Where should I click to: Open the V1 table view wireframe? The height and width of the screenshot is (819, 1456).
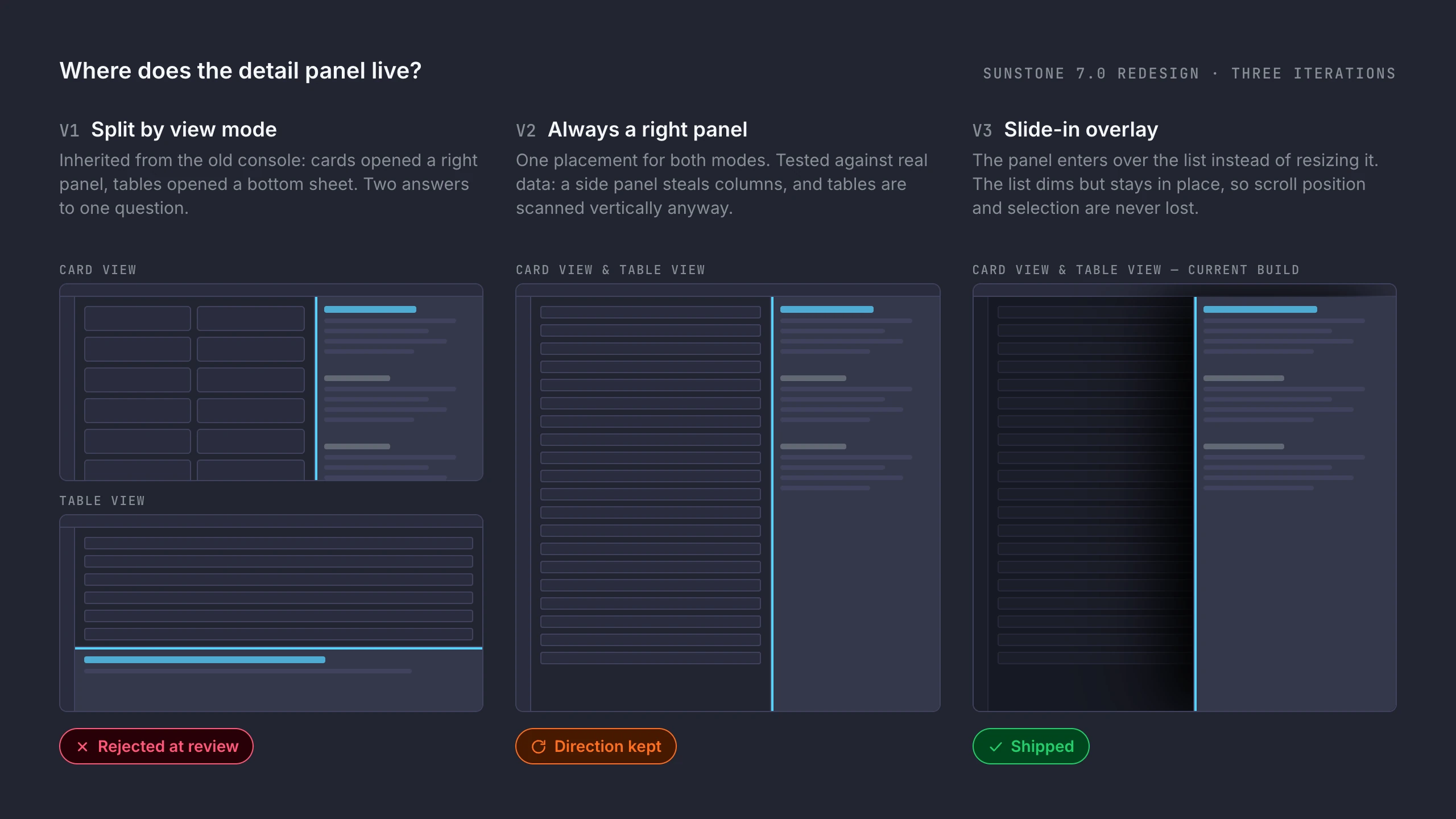[271, 613]
